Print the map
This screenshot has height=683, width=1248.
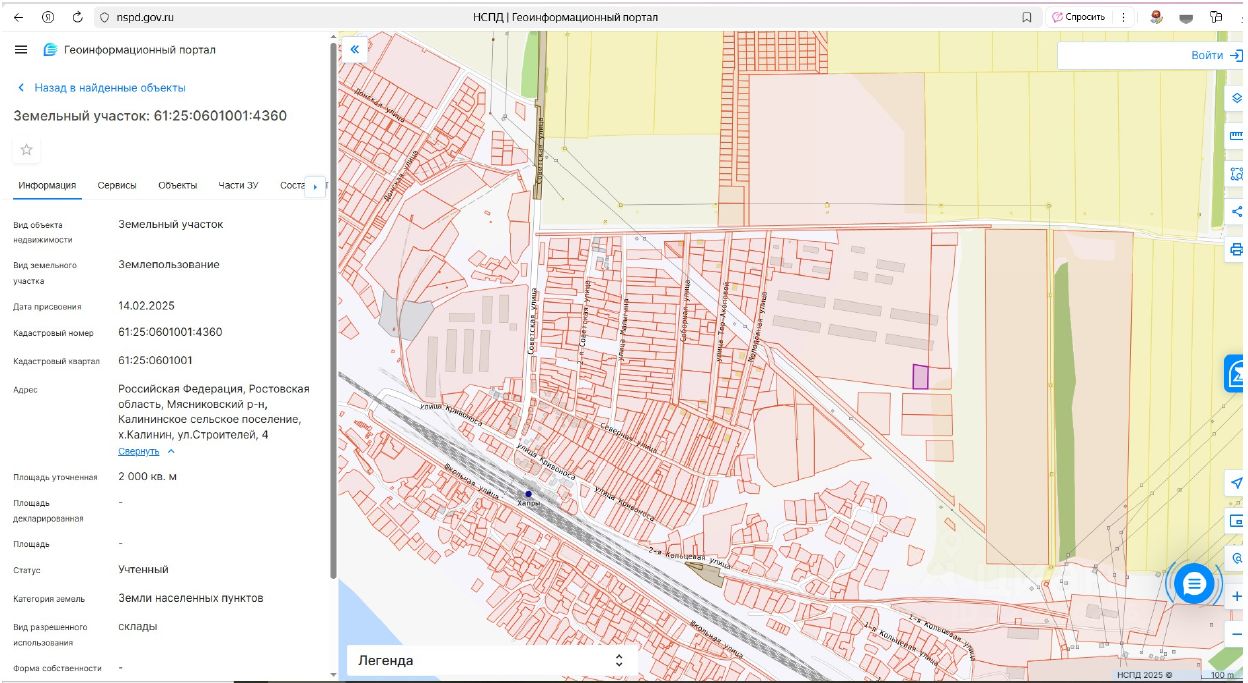(1236, 249)
